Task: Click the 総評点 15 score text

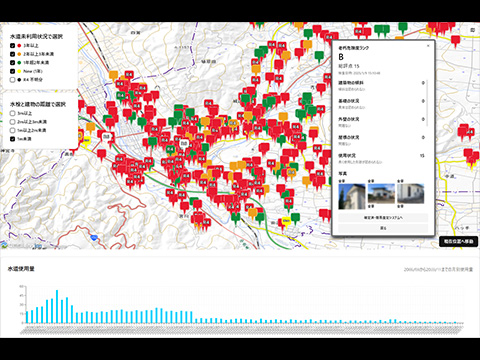Action: click(349, 66)
